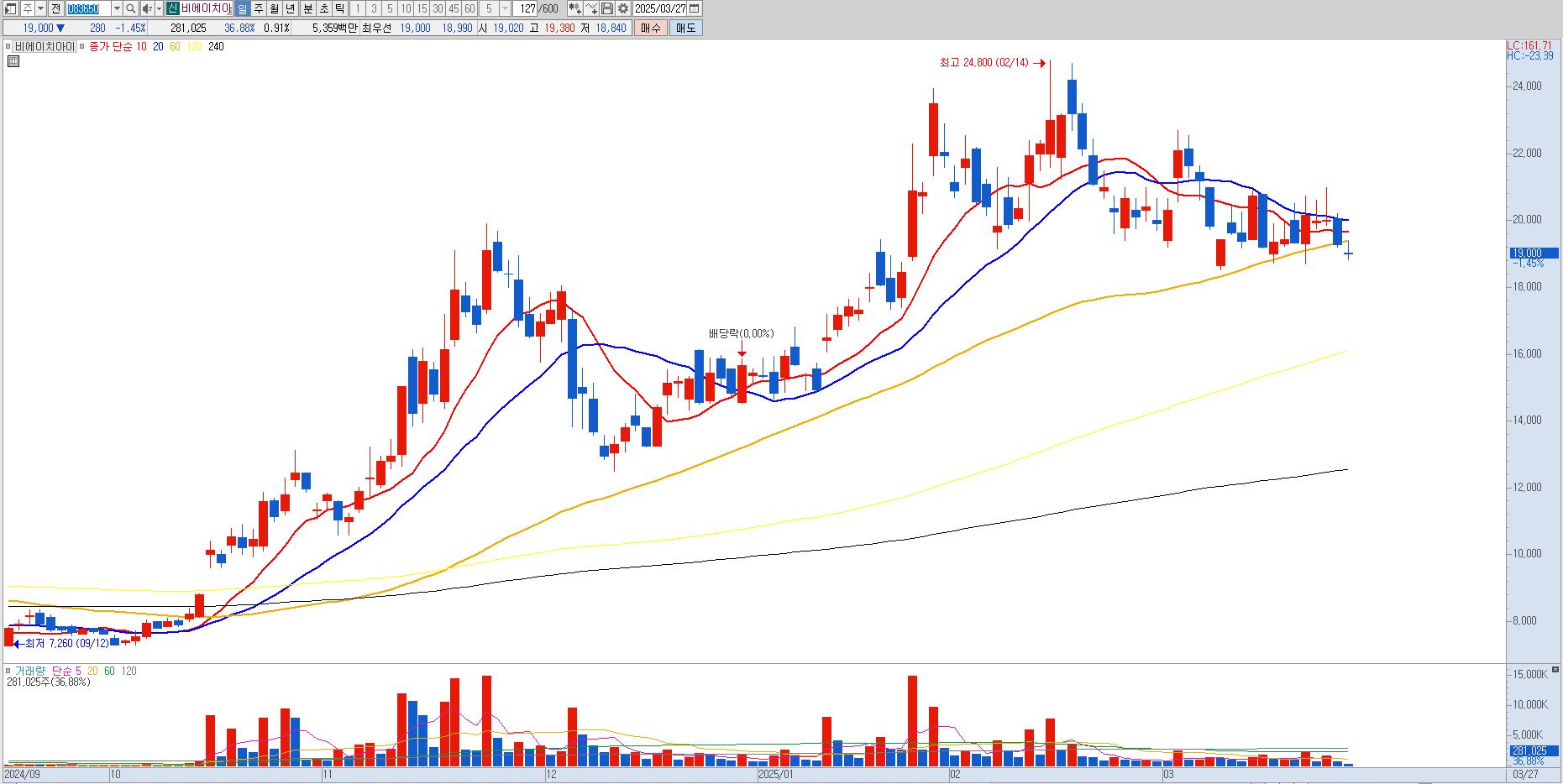This screenshot has height=784, width=1563.
Task: Expand the stock code history dropdown
Action: tap(117, 8)
